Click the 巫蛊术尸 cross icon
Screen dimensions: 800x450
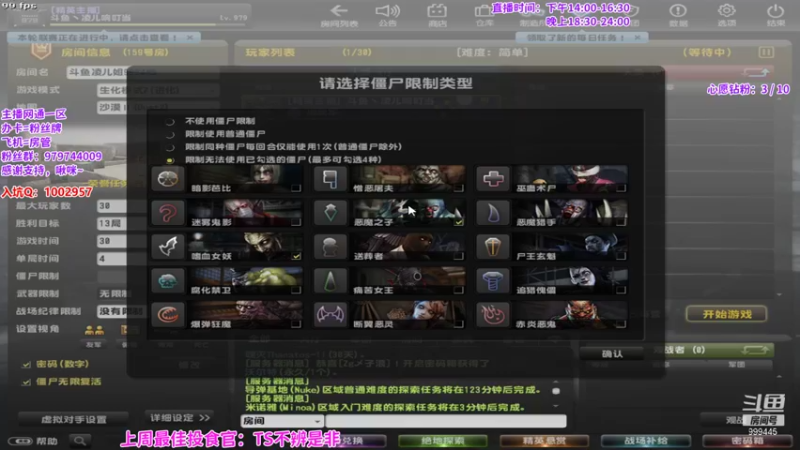pos(492,179)
